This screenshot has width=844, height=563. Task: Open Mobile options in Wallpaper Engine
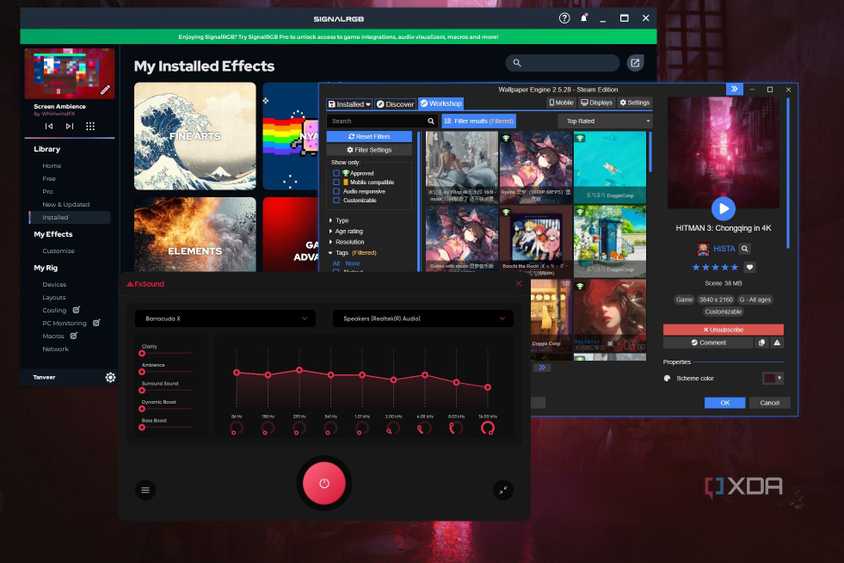coord(561,102)
